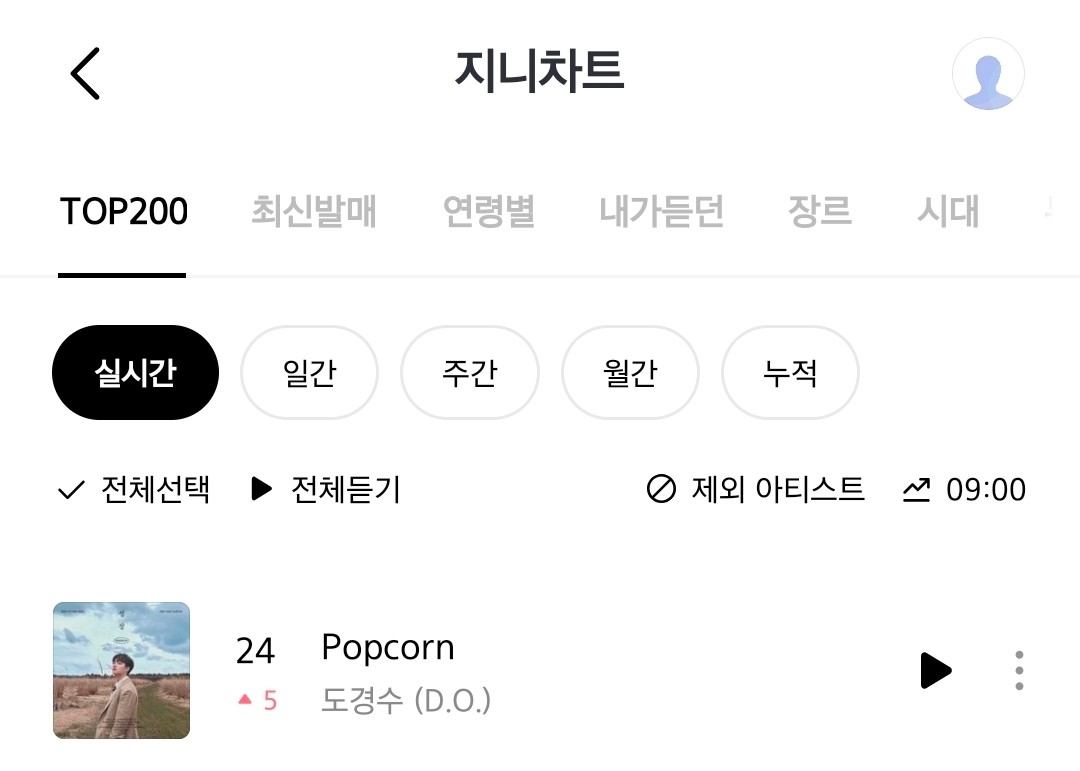The image size is (1080, 771).
Task: Tap the chart trend icon beside 09:00
Action: click(916, 489)
